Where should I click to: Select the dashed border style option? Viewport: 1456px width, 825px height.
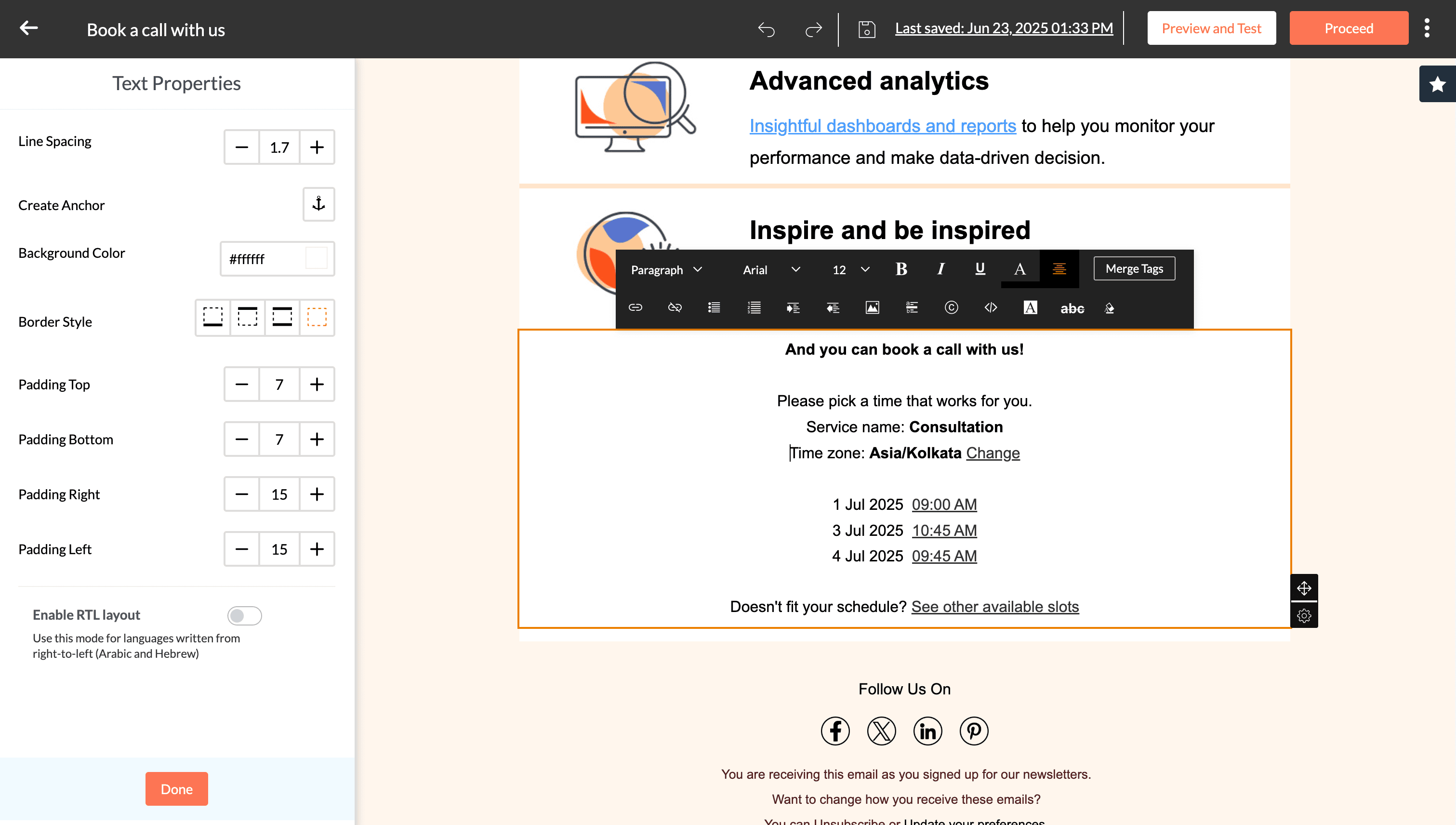pyautogui.click(x=247, y=318)
